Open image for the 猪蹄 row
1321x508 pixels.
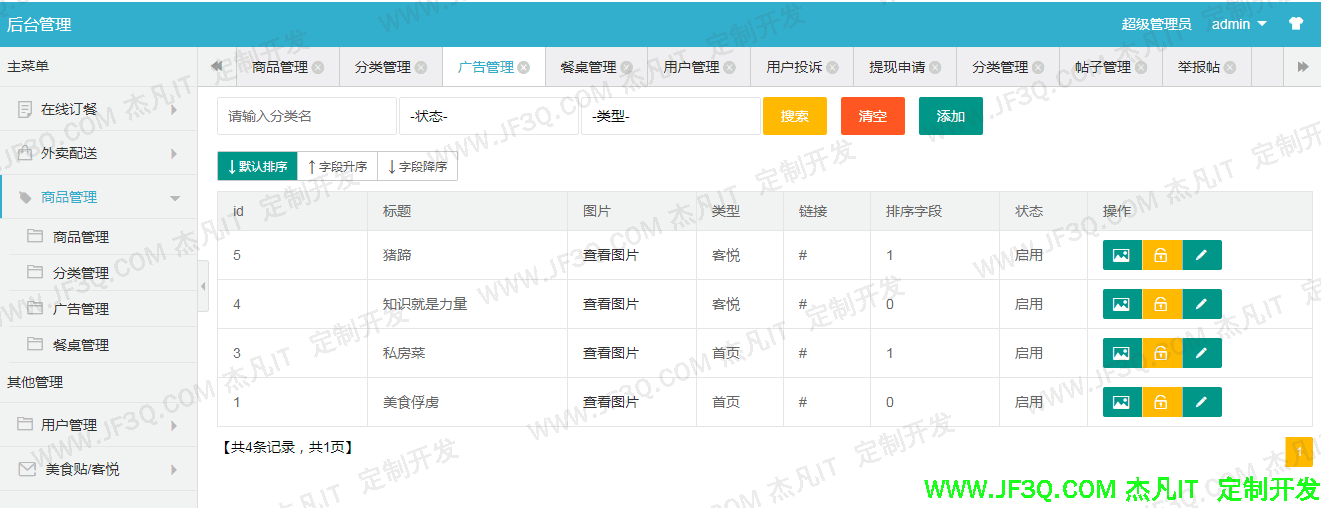(x=1122, y=255)
